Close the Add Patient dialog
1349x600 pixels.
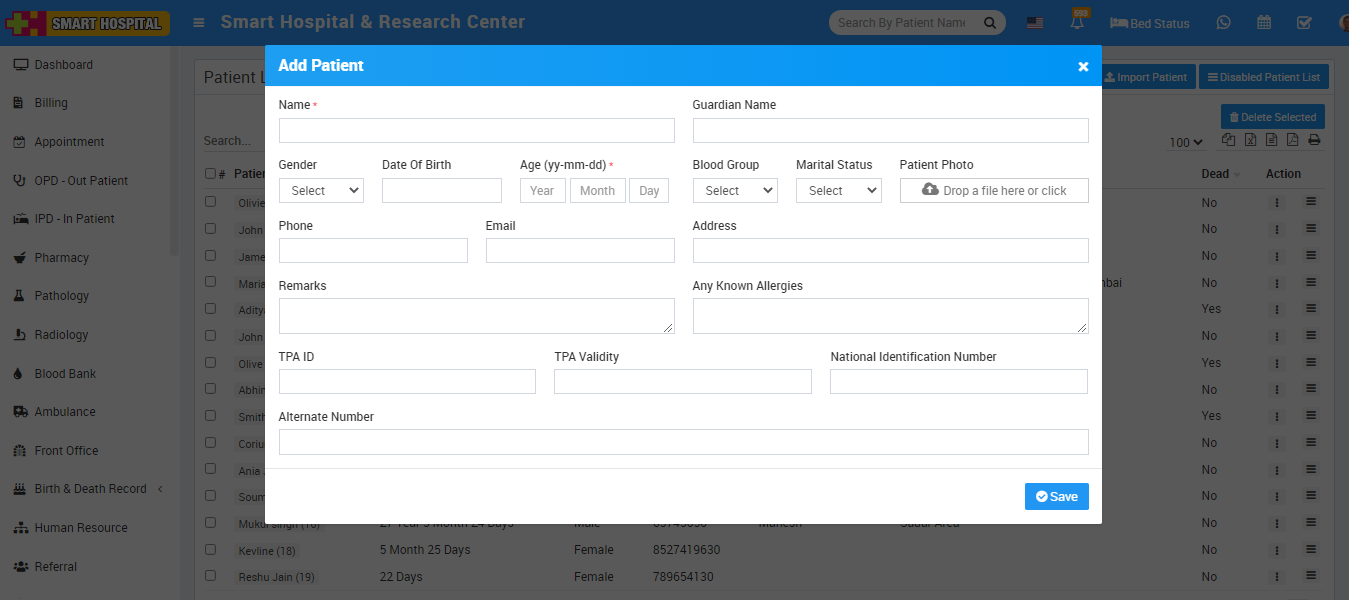tap(1083, 67)
